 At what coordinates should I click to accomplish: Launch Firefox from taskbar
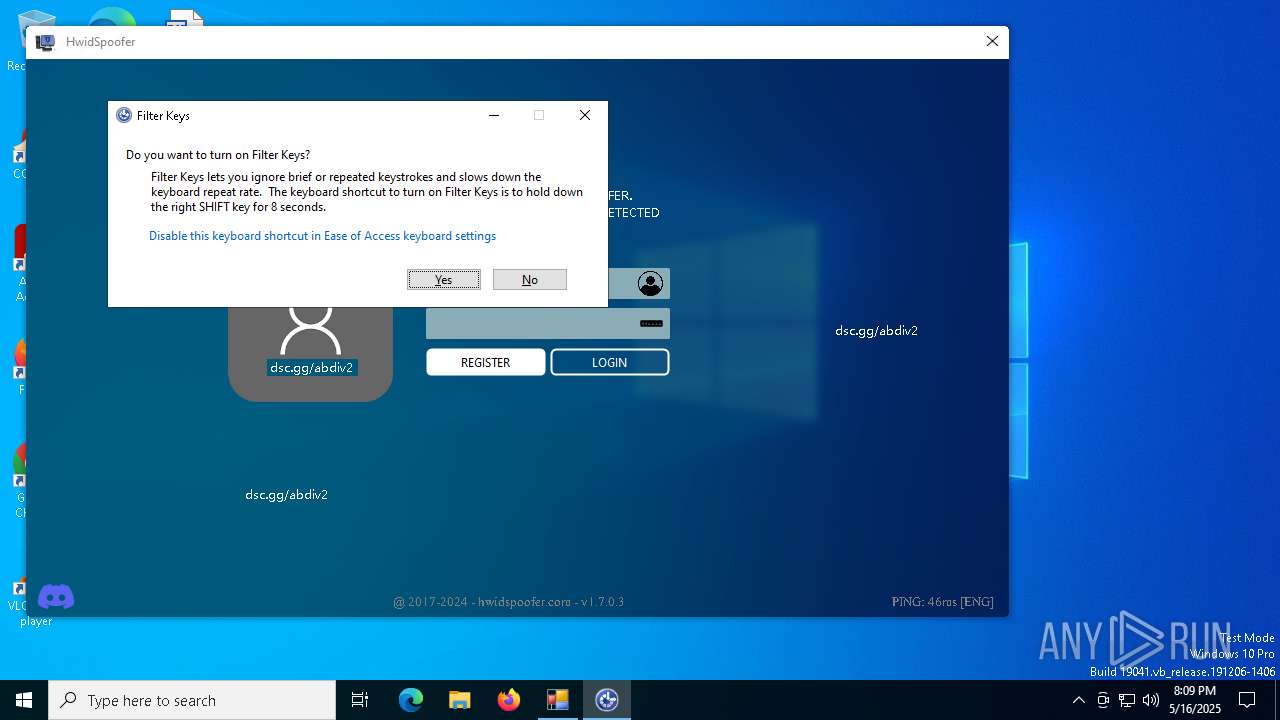click(x=509, y=700)
